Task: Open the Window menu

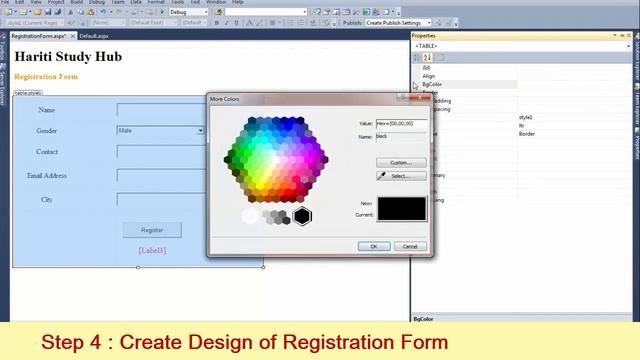Action: click(x=216, y=2)
